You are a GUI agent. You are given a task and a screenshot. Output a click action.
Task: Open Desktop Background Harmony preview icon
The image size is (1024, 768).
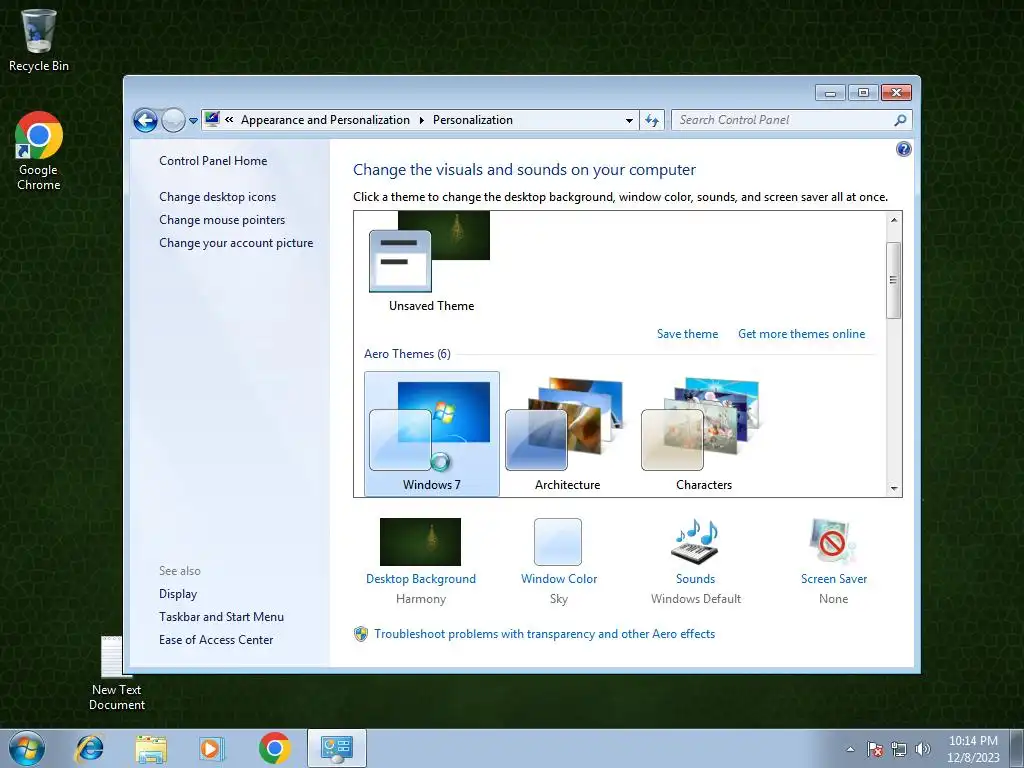tap(421, 542)
